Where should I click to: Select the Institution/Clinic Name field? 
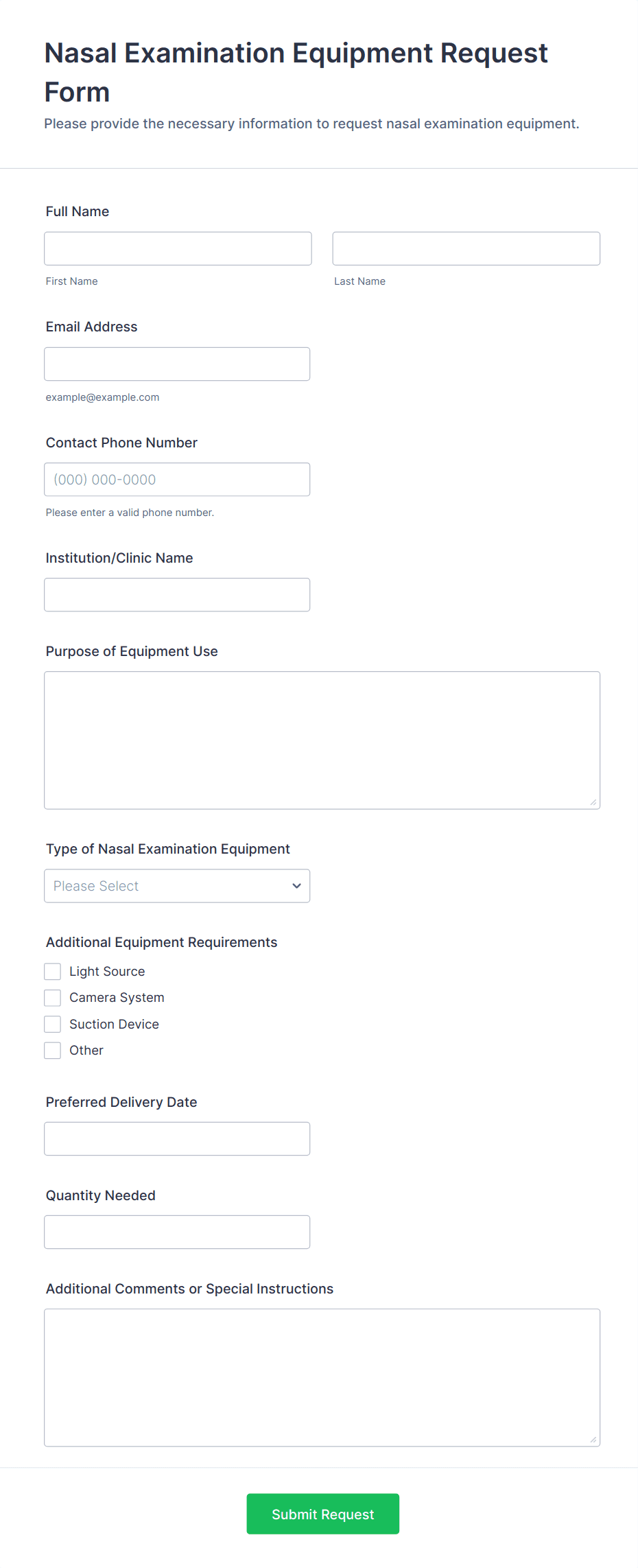pos(177,595)
